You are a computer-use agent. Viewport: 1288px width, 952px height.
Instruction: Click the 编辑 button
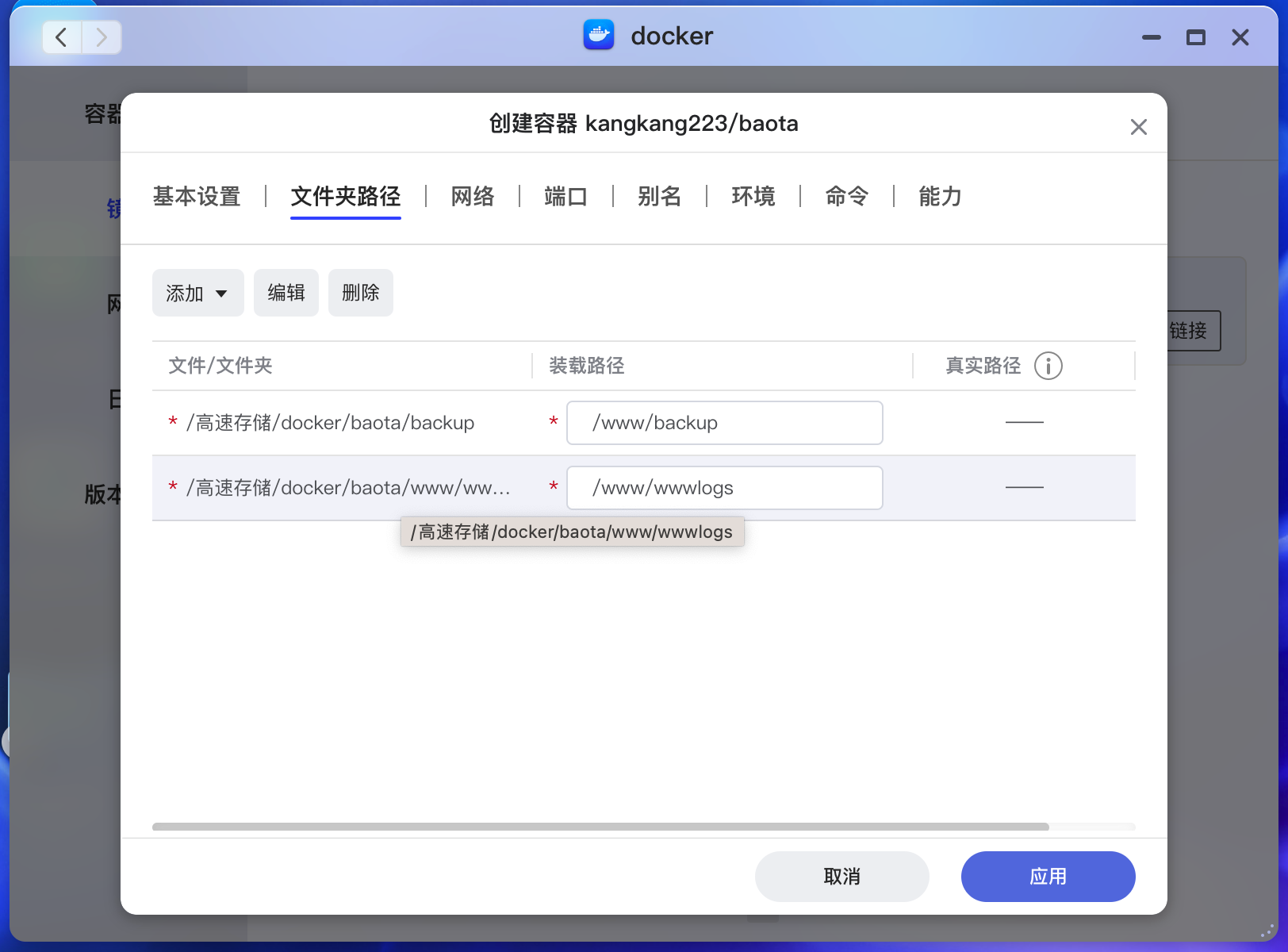286,293
